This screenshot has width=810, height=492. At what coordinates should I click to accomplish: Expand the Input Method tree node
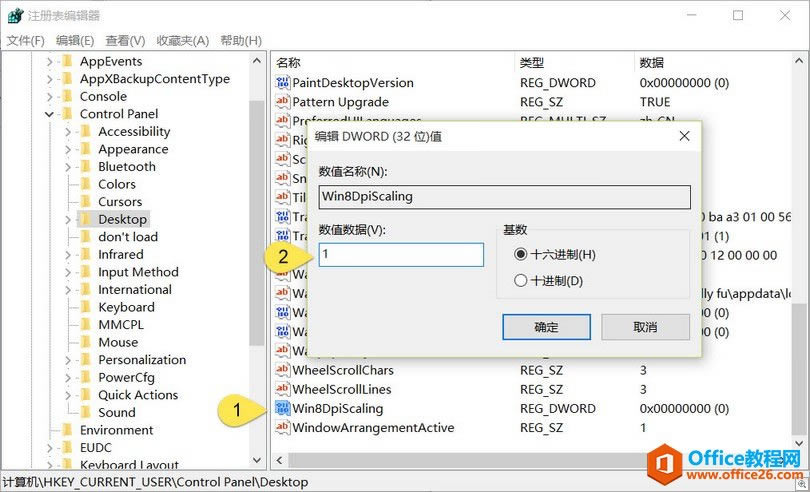(x=68, y=272)
